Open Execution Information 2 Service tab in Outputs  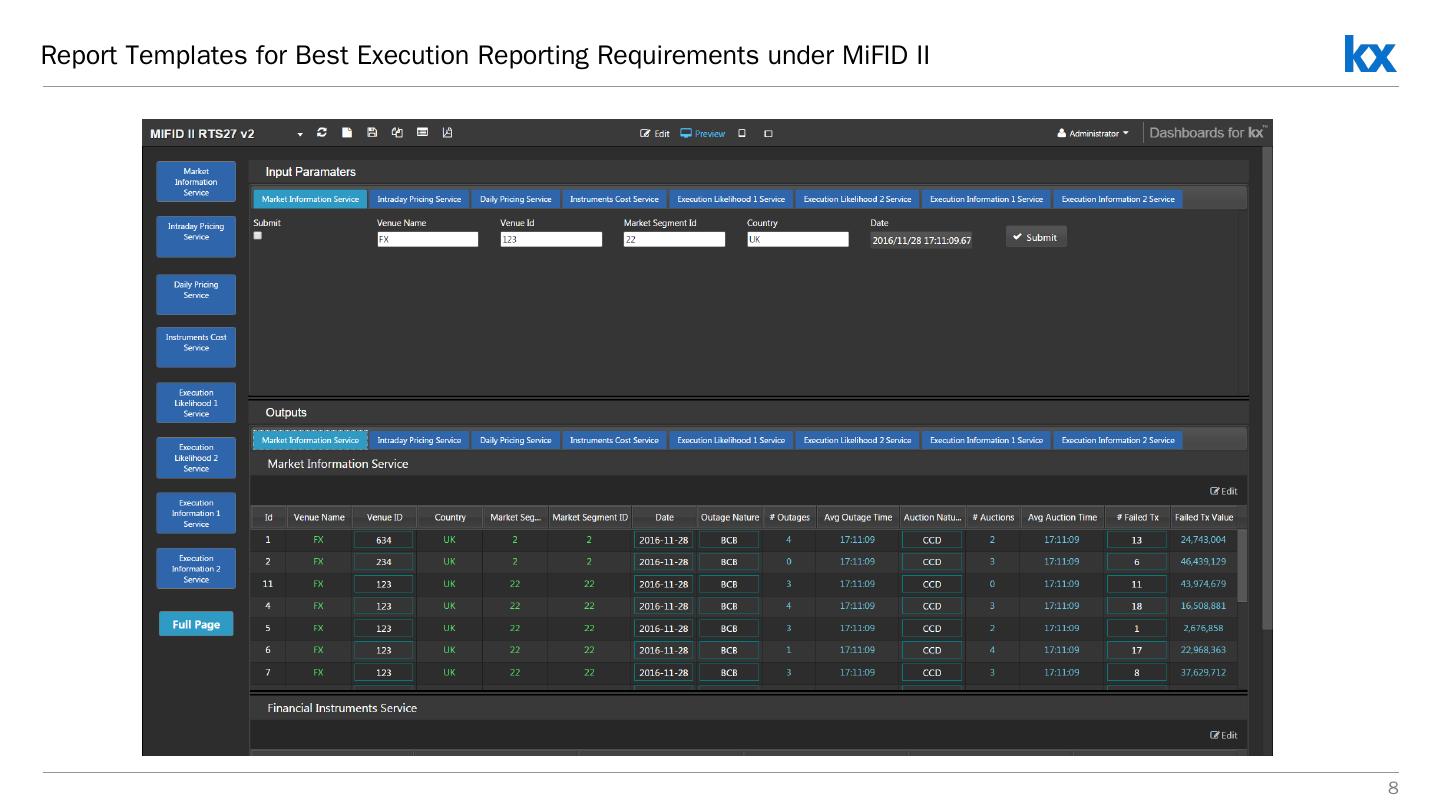[x=1117, y=440]
